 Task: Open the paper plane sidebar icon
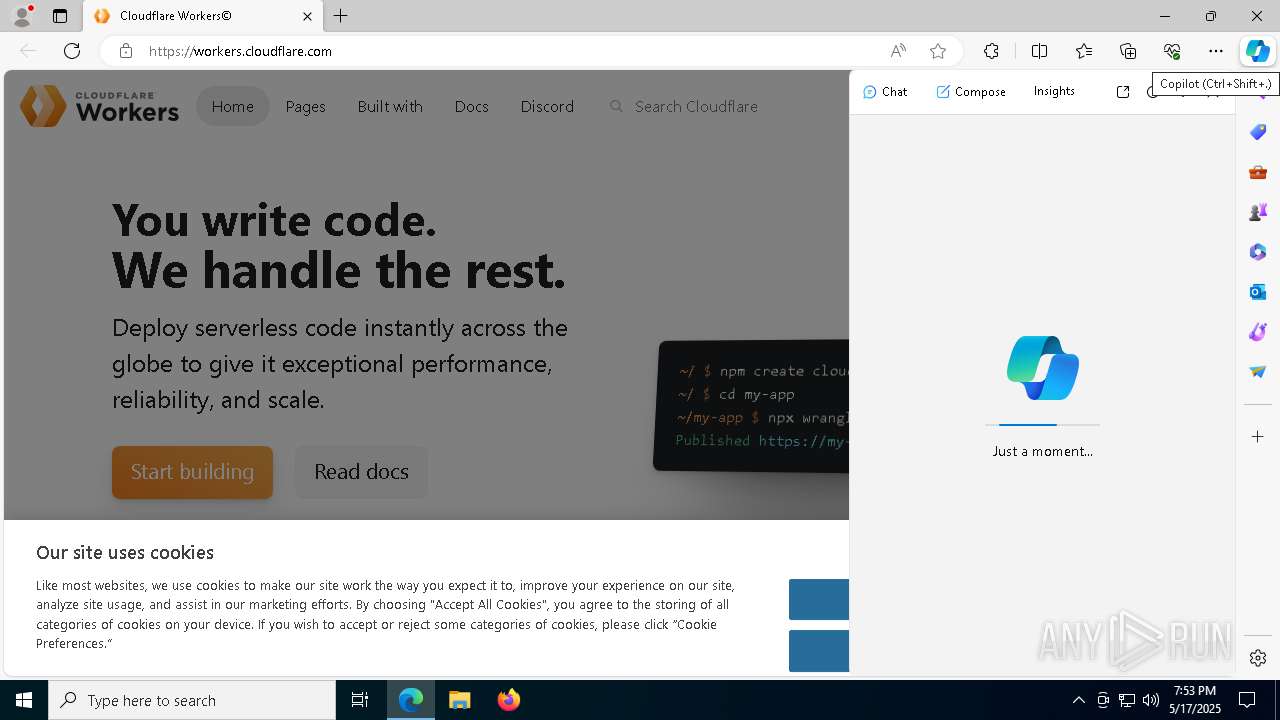1258,372
